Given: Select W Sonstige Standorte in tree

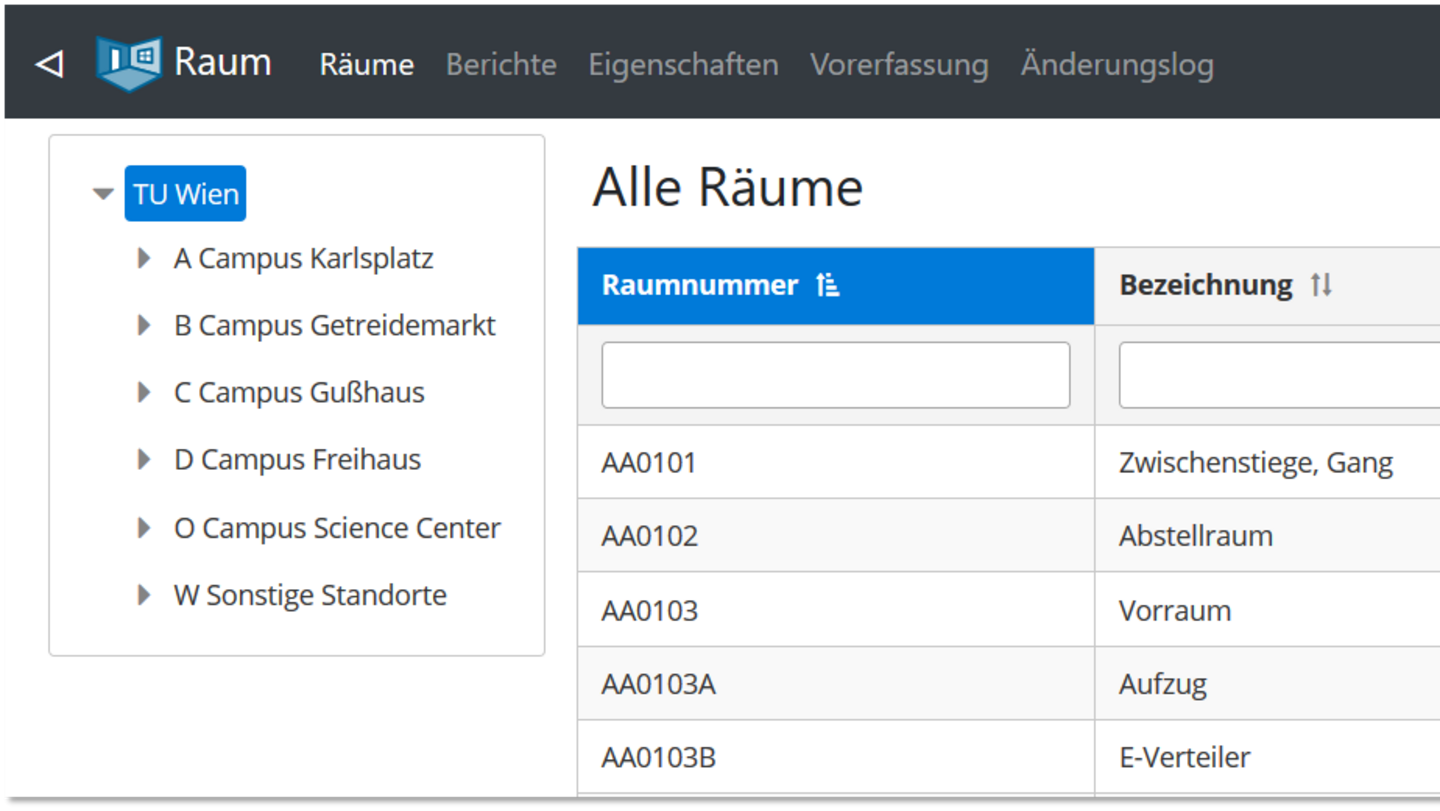Looking at the screenshot, I should coord(310,595).
